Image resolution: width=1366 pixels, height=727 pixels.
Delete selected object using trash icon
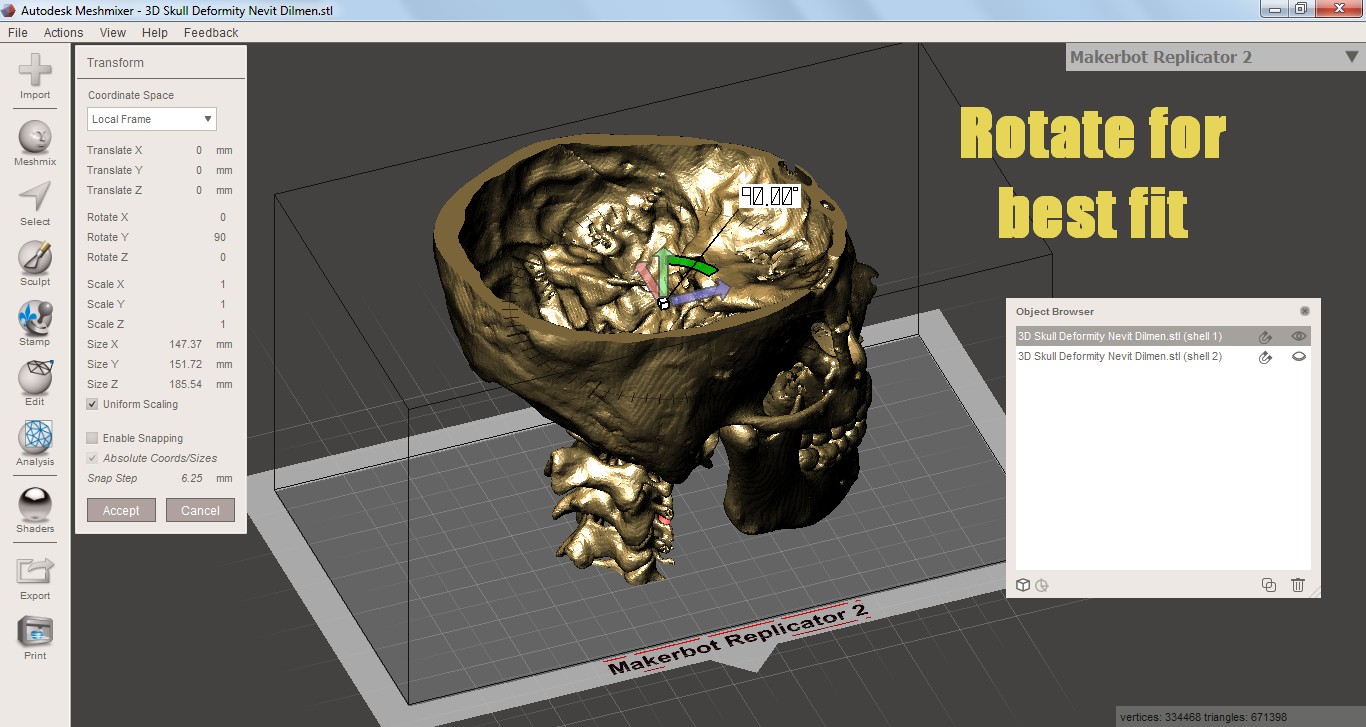[x=1297, y=585]
